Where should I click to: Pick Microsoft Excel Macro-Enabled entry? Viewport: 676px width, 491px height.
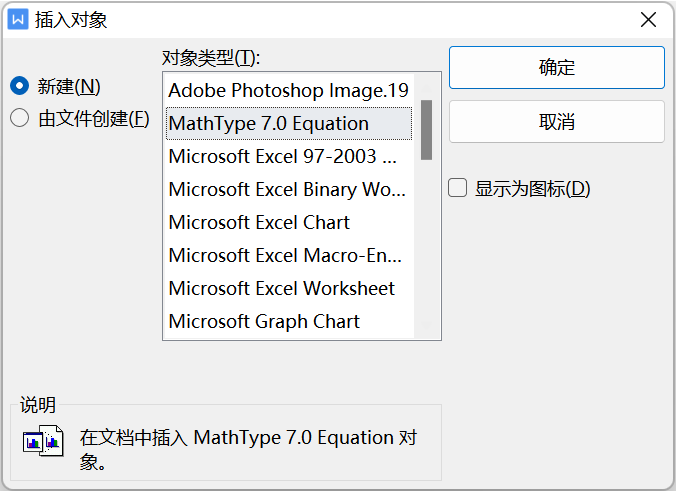click(288, 255)
